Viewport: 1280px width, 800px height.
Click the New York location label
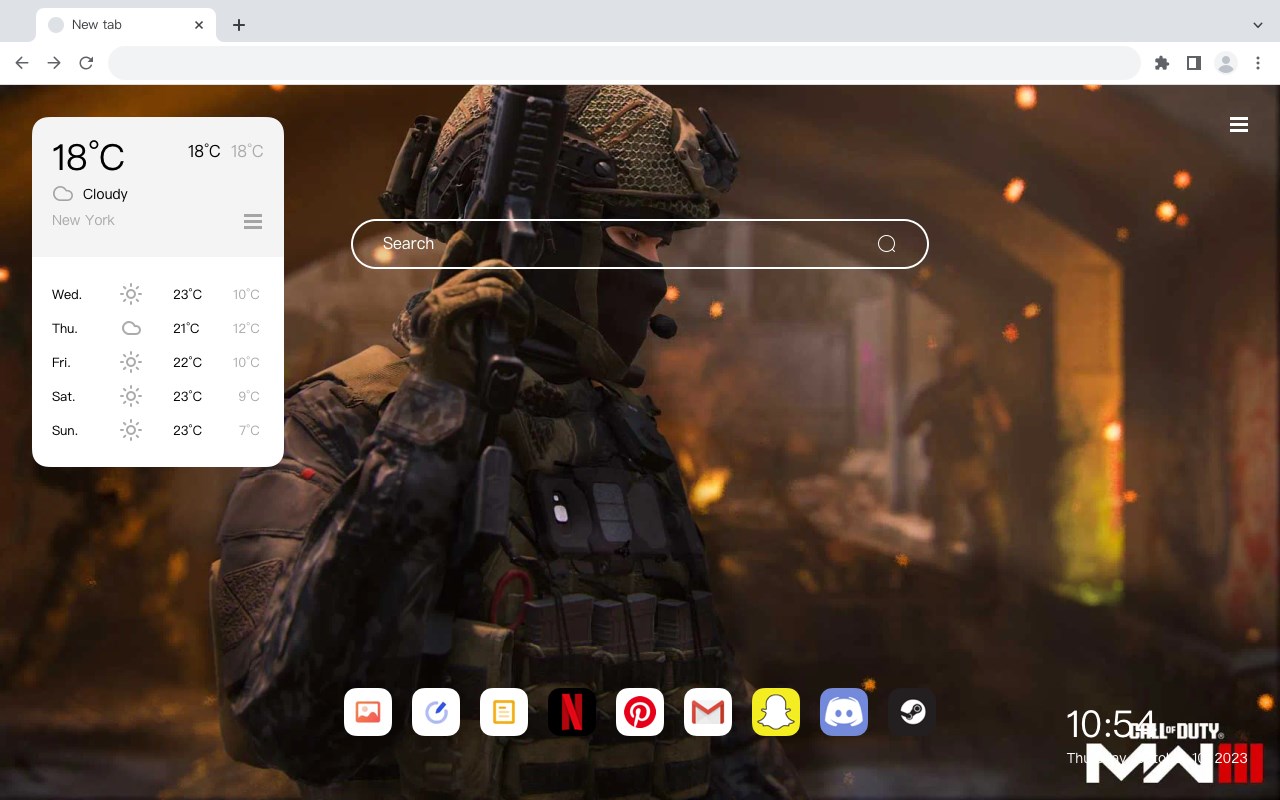83,220
